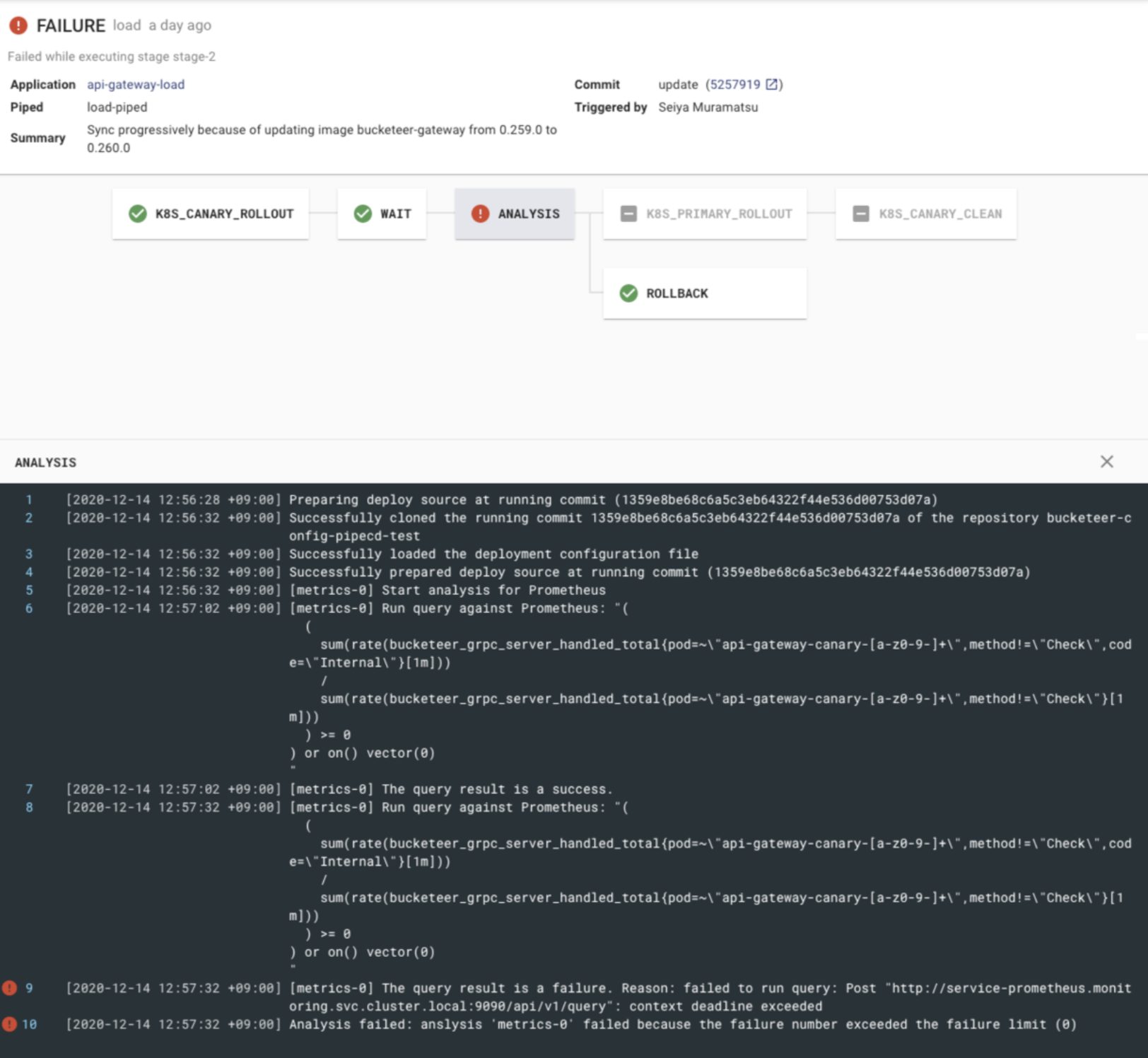1148x1058 pixels.
Task: Click the red error icon on ANALYSIS stage
Action: 481,214
